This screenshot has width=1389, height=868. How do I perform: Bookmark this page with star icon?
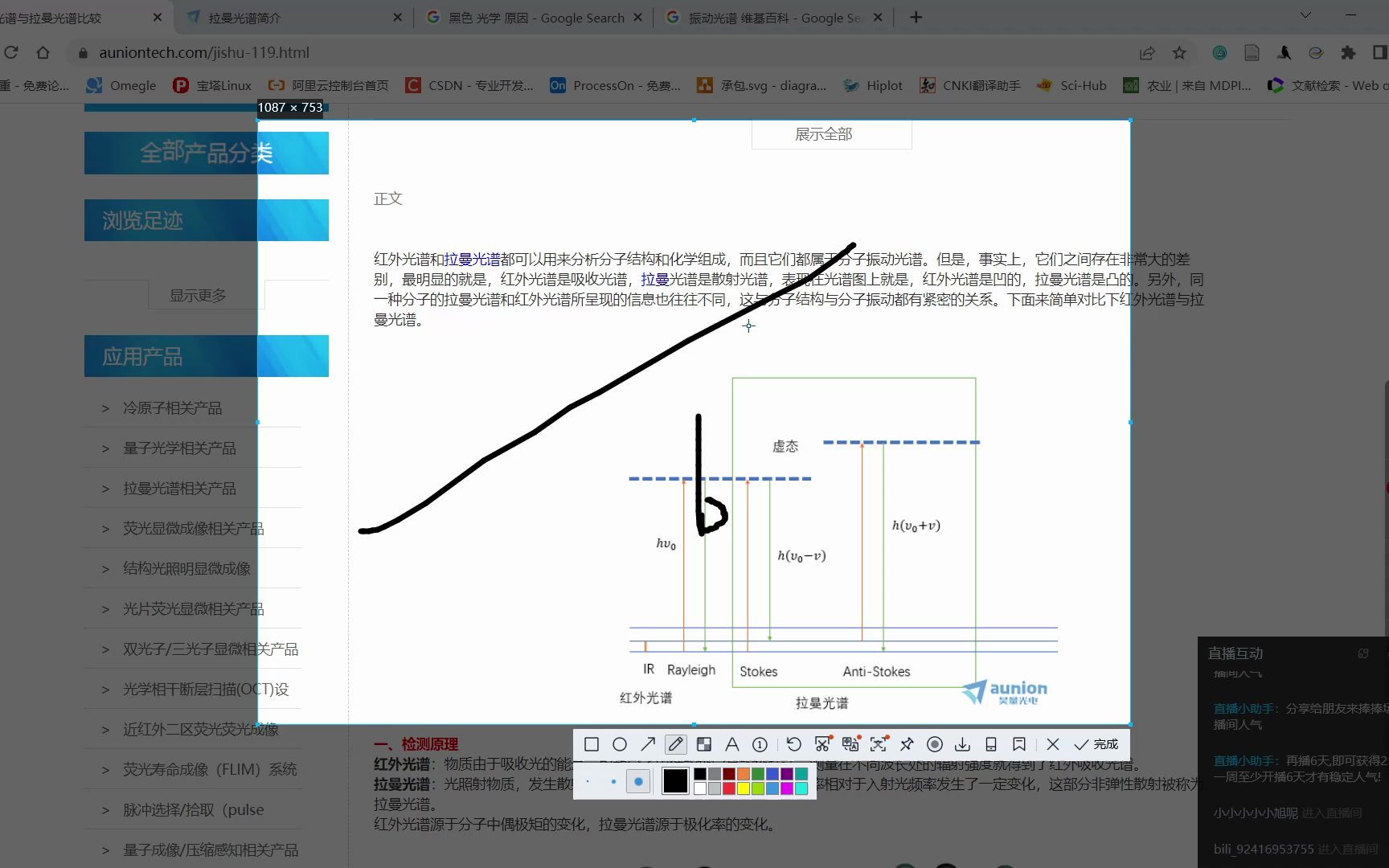click(x=1179, y=52)
